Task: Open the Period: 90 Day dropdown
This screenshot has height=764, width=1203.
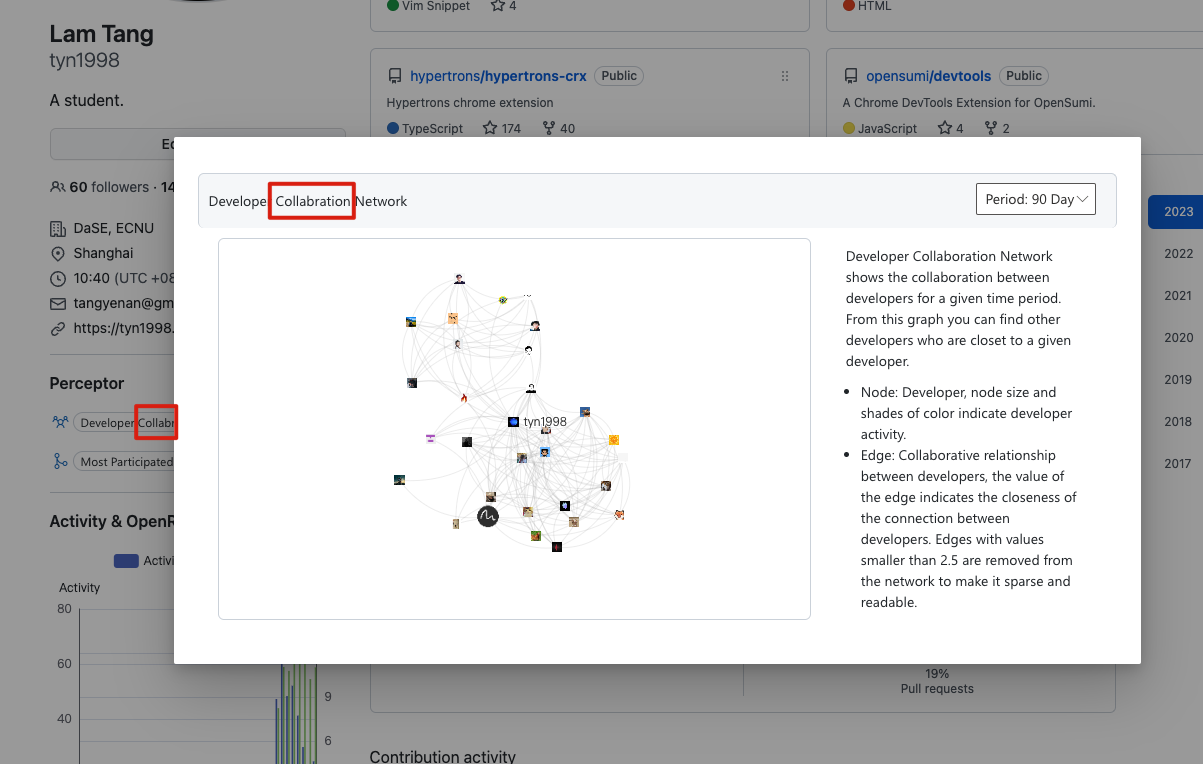Action: (x=1035, y=198)
